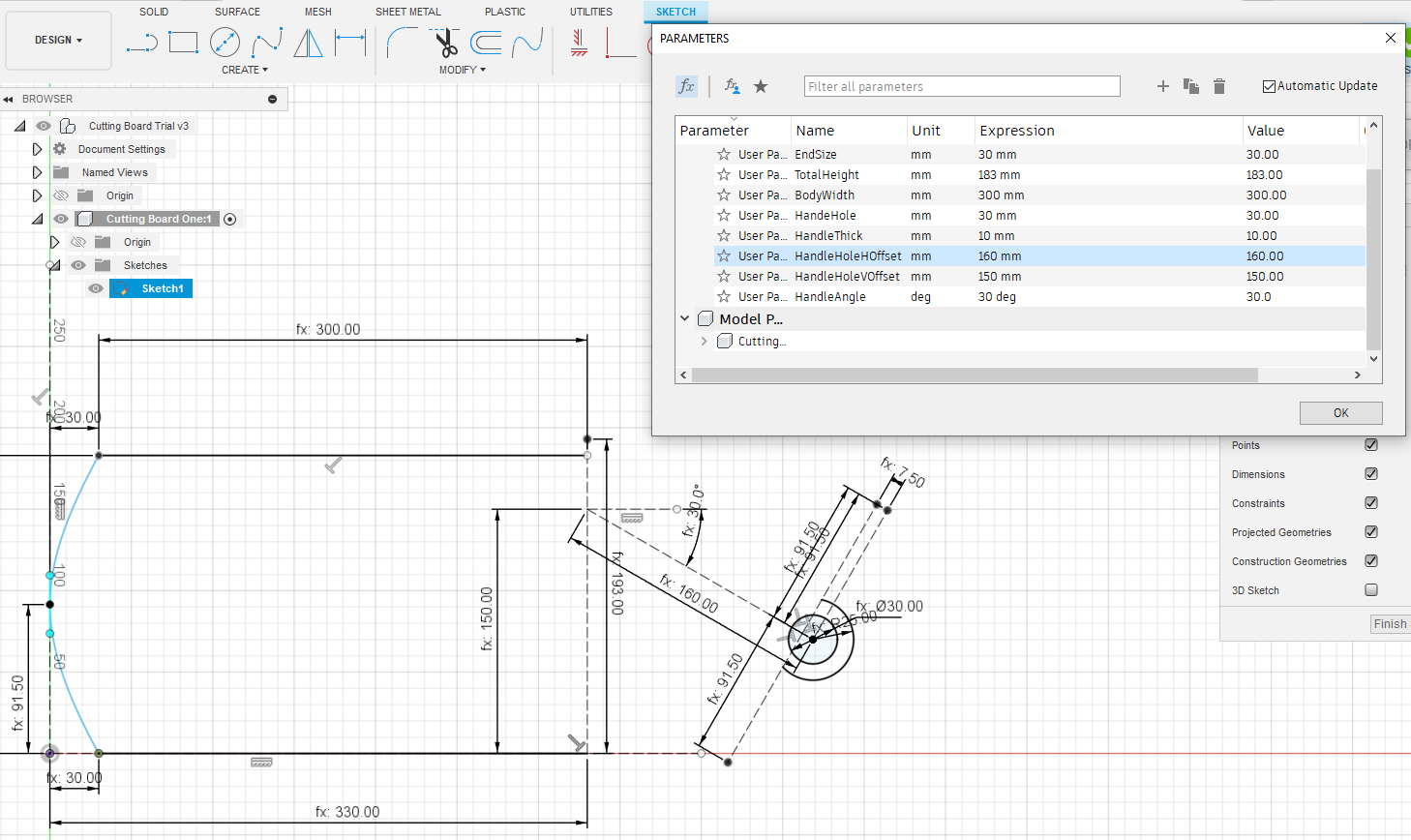Viewport: 1411px width, 840px height.
Task: Toggle Automatic Update checkbox
Action: (x=1269, y=86)
